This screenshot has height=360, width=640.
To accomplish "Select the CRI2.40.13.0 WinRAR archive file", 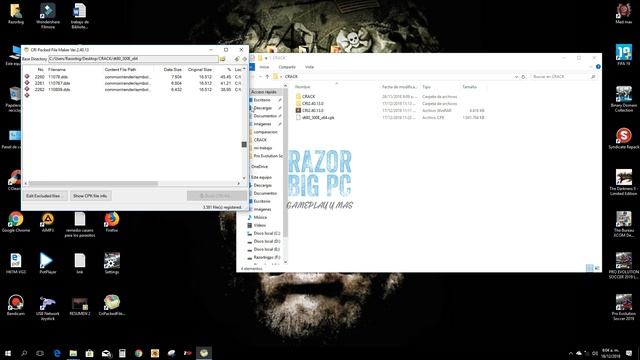I will click(313, 111).
